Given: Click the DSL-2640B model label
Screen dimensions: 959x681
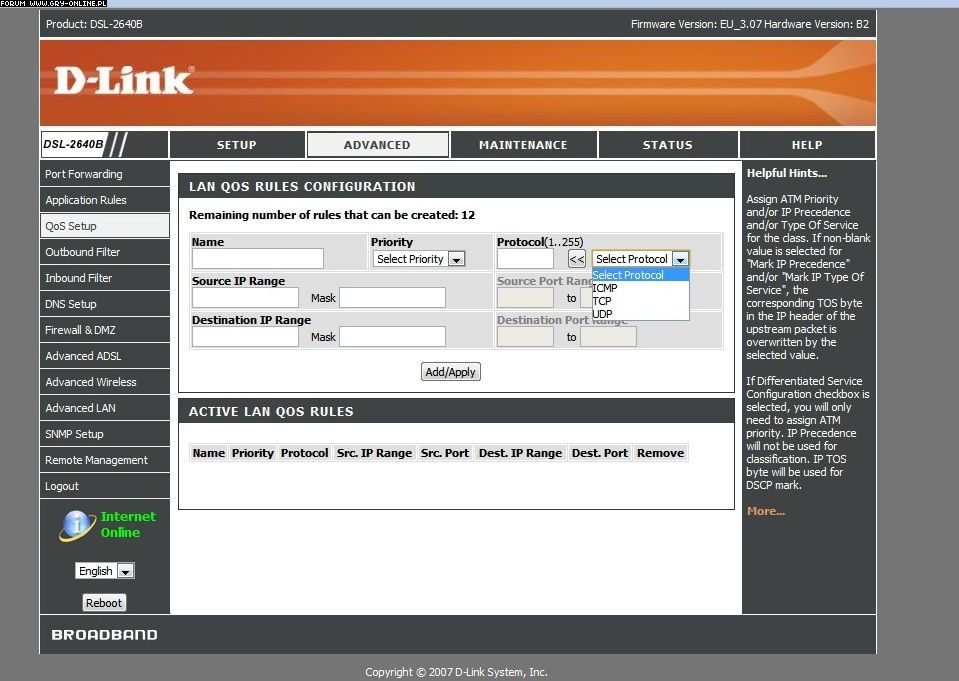Looking at the screenshot, I should [73, 144].
